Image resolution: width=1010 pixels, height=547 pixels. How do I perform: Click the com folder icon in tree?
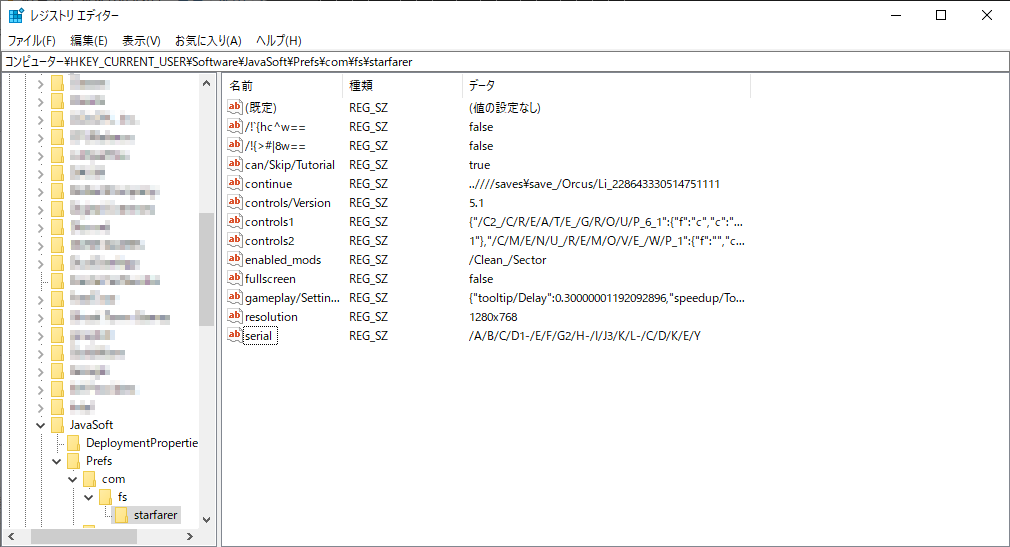click(x=90, y=479)
